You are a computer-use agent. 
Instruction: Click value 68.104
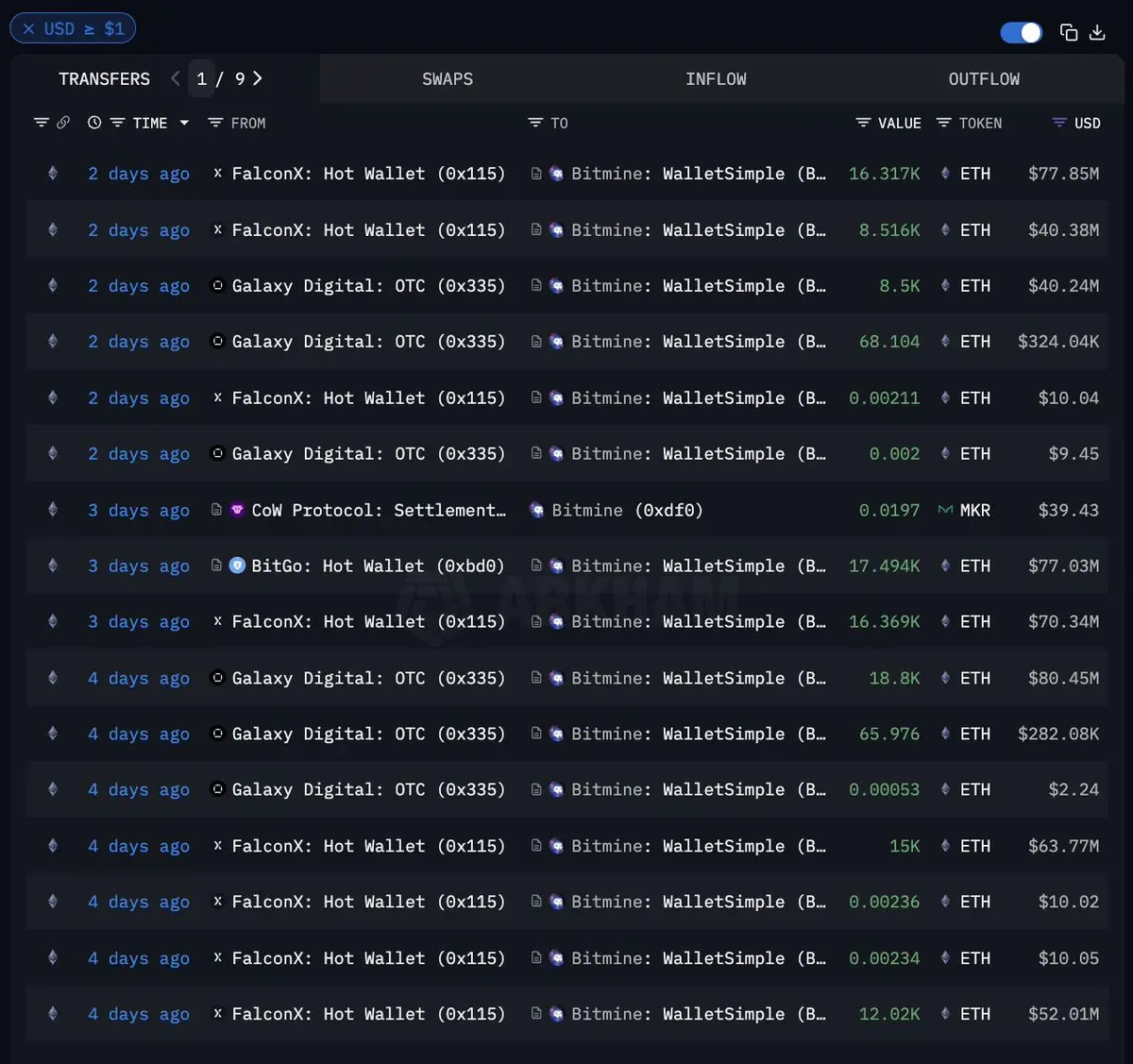click(x=889, y=342)
